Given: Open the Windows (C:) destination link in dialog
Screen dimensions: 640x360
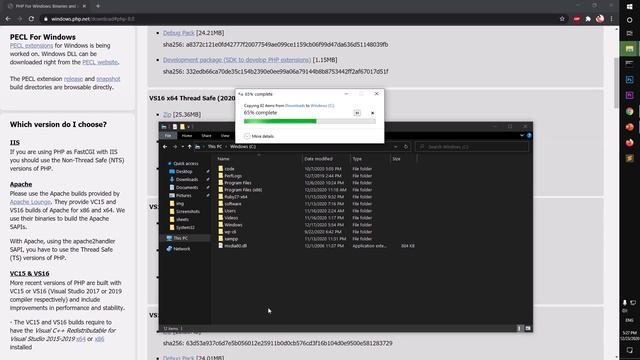Looking at the screenshot, I should (x=322, y=106).
